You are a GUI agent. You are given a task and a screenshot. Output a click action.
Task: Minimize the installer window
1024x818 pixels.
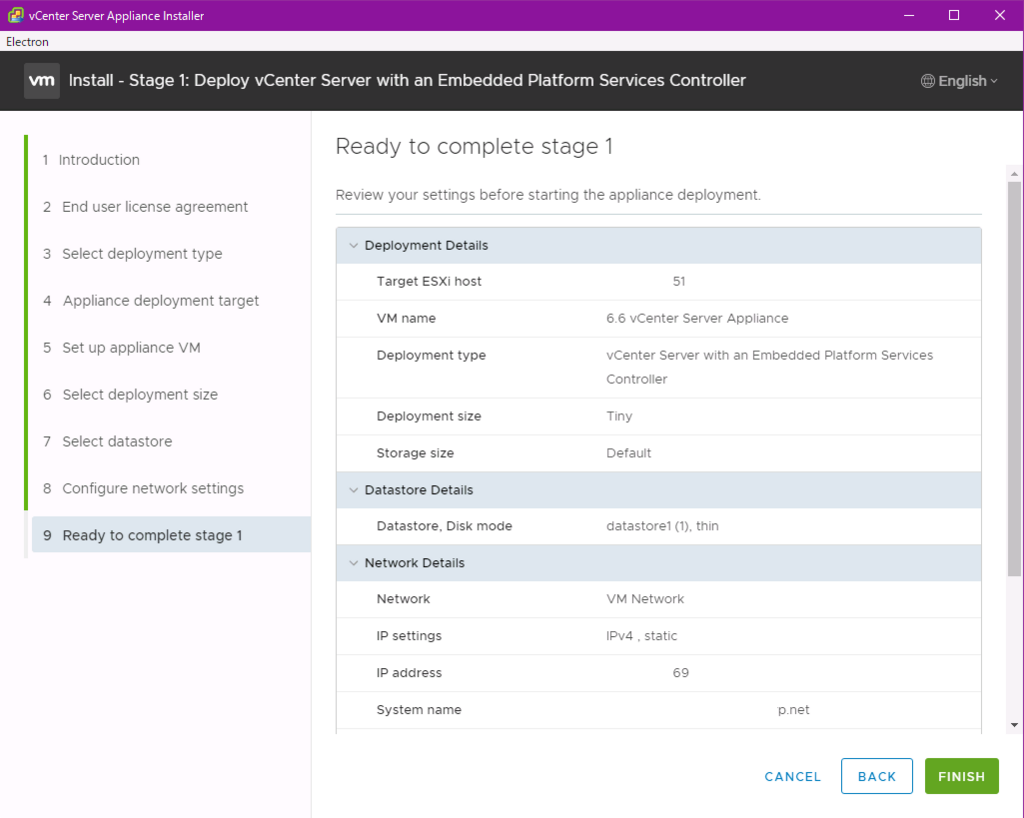[x=908, y=15]
